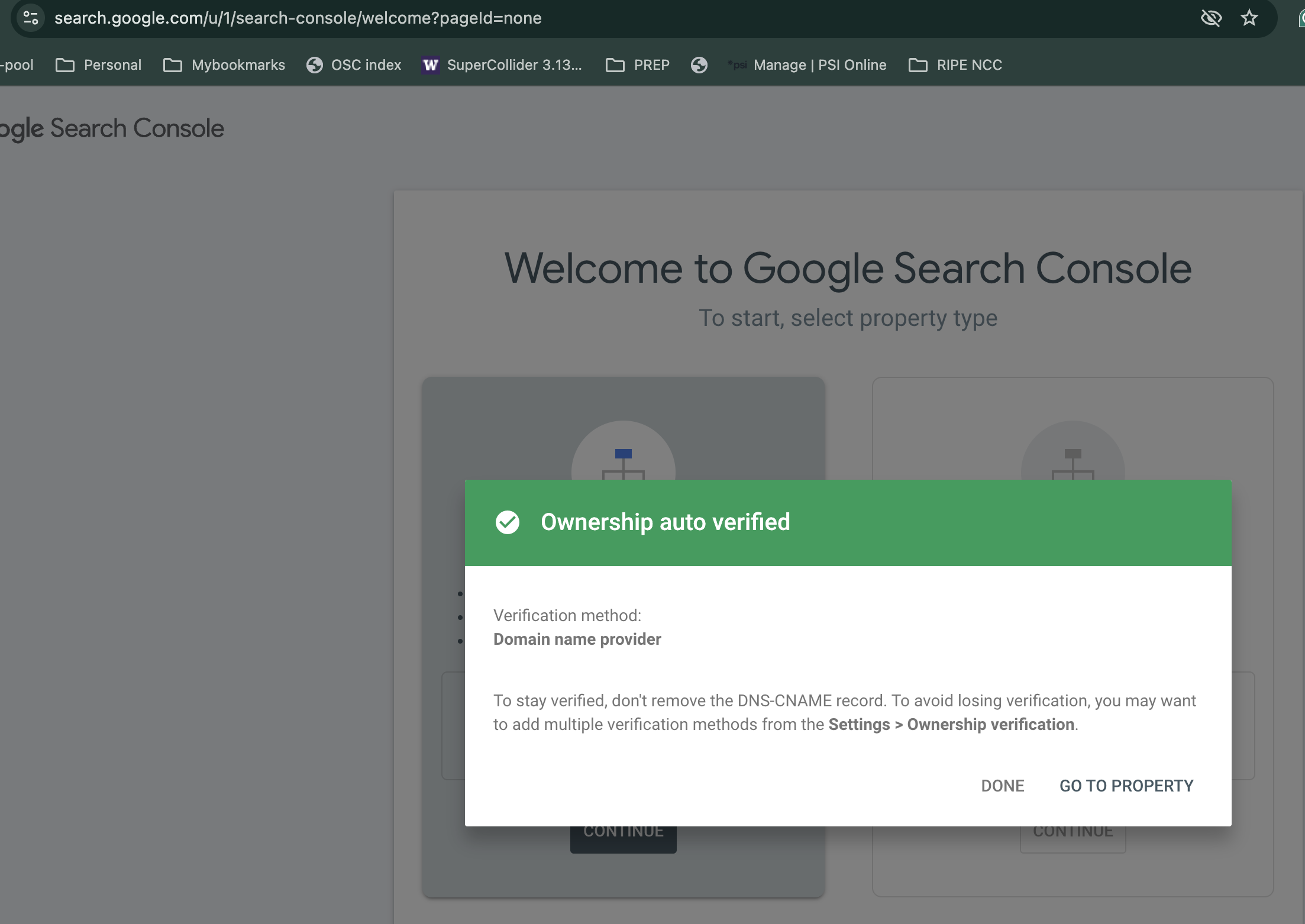Click the DONE button in dialog
The width and height of the screenshot is (1305, 924).
click(1002, 786)
